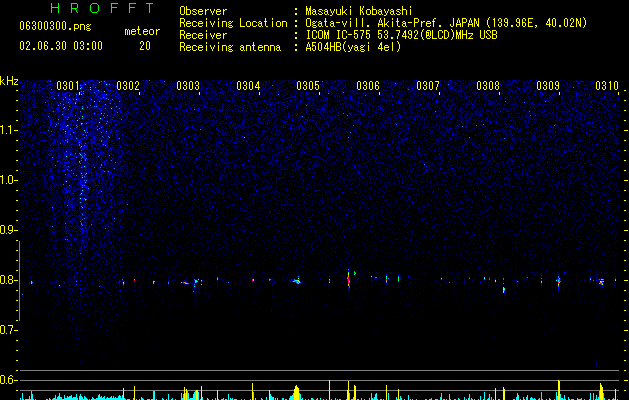
Task: Click the 0303 time marker
Action: tap(188, 86)
